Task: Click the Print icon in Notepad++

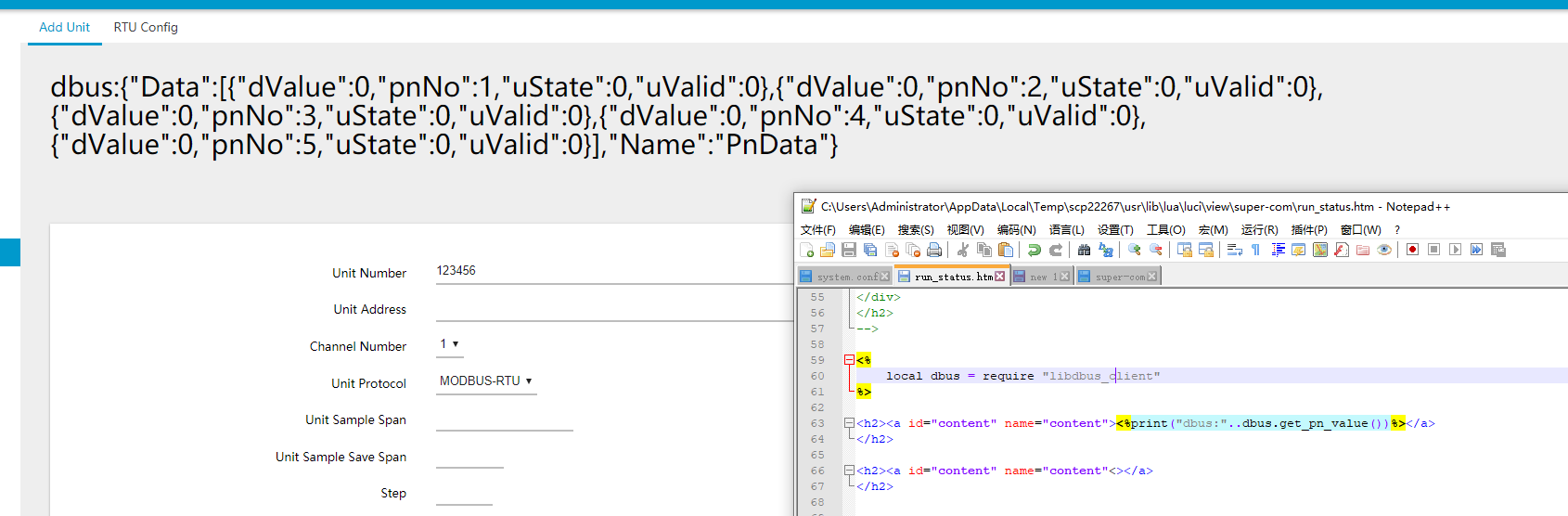Action: pyautogui.click(x=934, y=250)
